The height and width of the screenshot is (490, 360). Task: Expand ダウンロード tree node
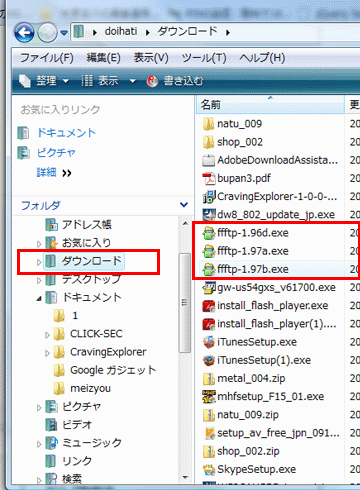[x=39, y=262]
